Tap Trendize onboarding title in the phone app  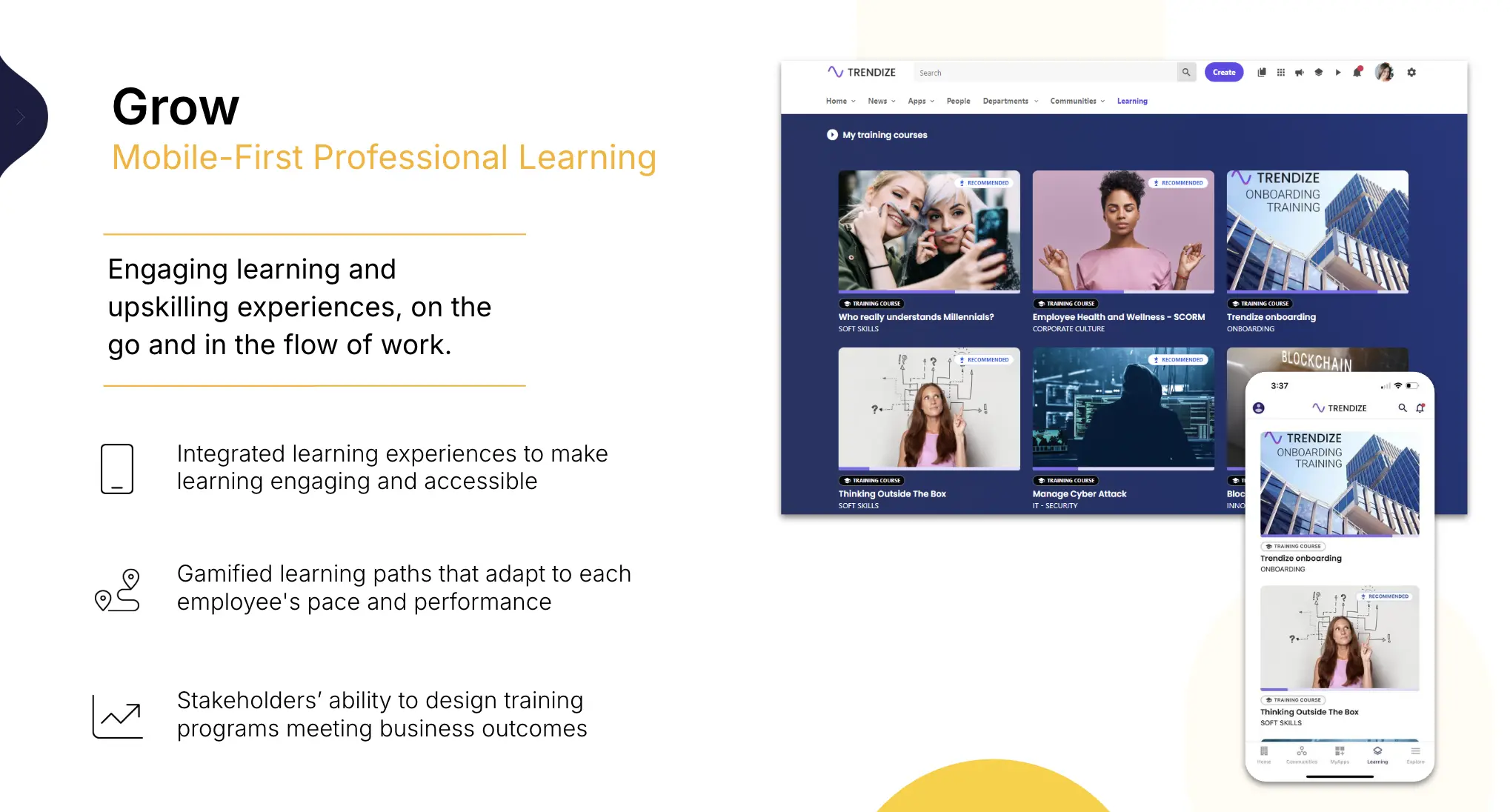point(1301,559)
